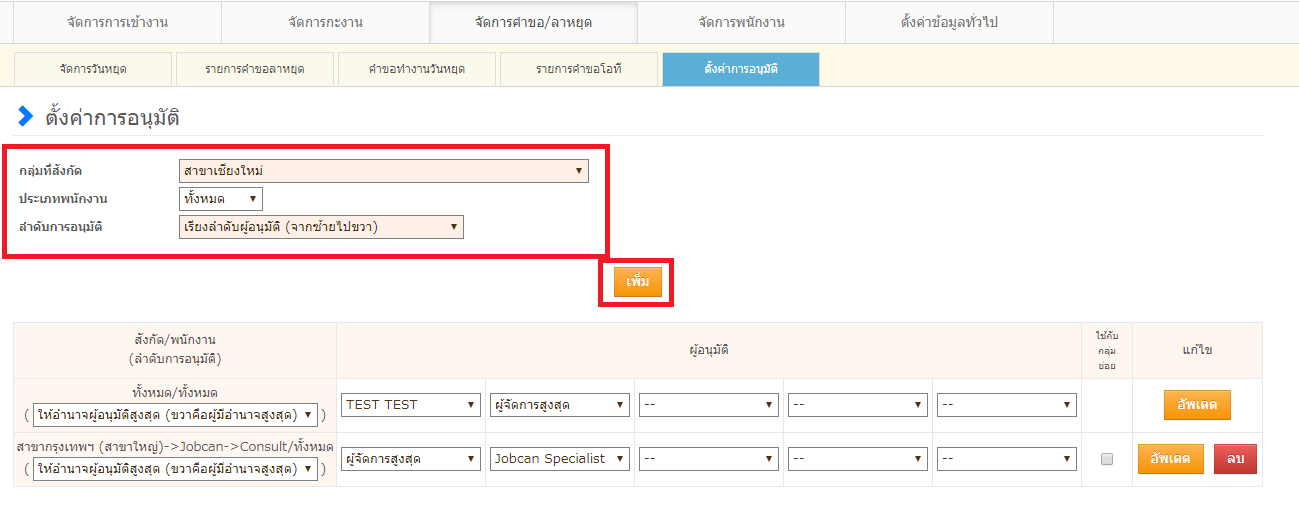Switch to รายการคำขอโอที sub-tab
Image resolution: width=1299 pixels, height=521 pixels.
(x=578, y=69)
